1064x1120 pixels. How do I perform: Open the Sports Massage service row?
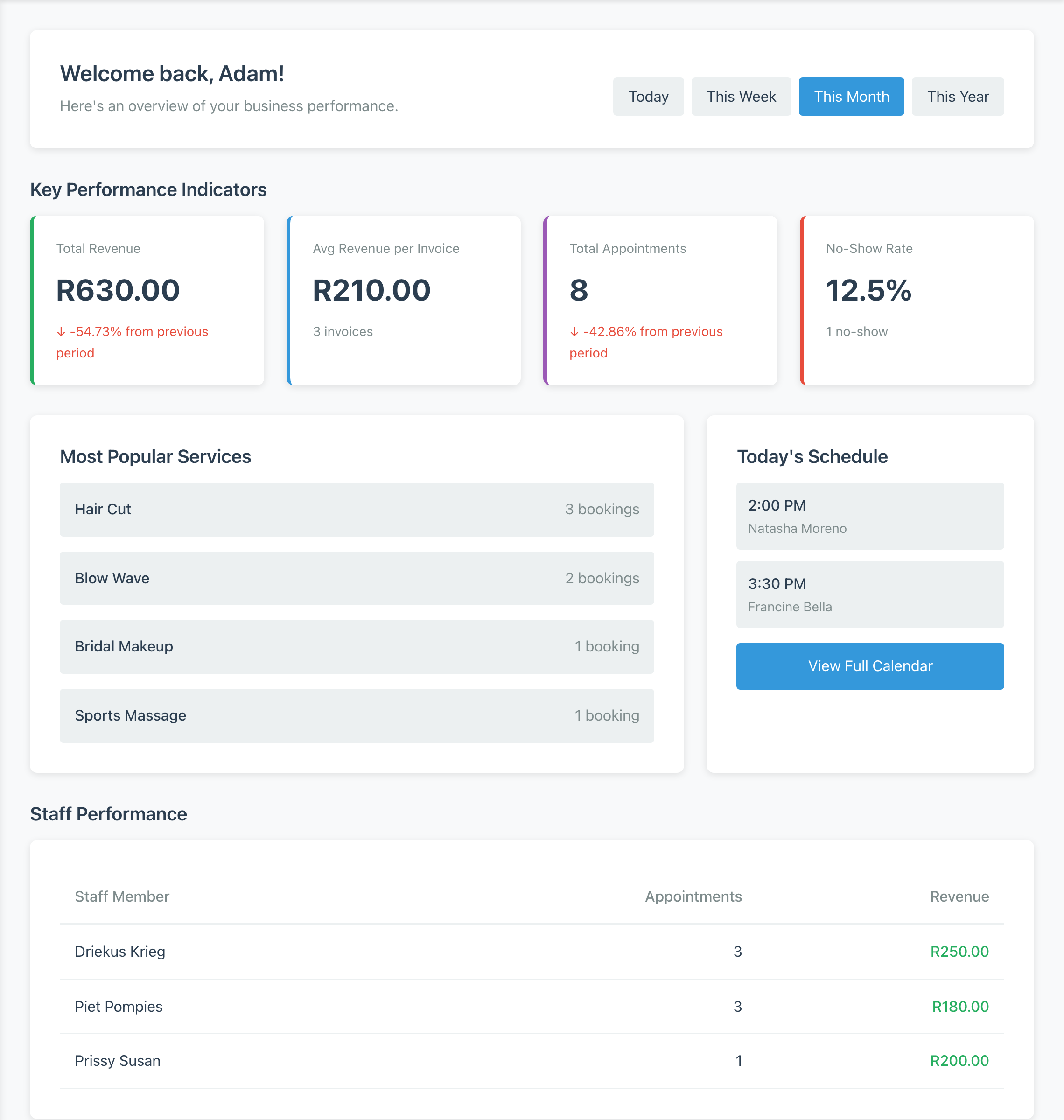[x=356, y=715]
